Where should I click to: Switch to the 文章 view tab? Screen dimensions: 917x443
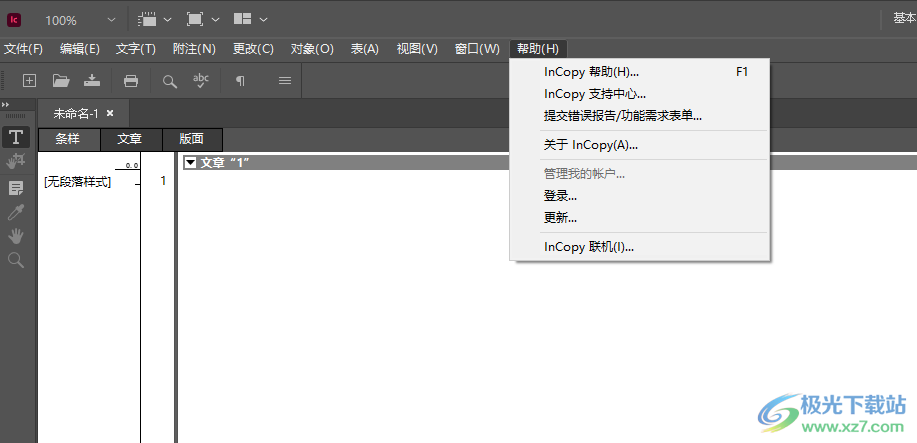131,139
